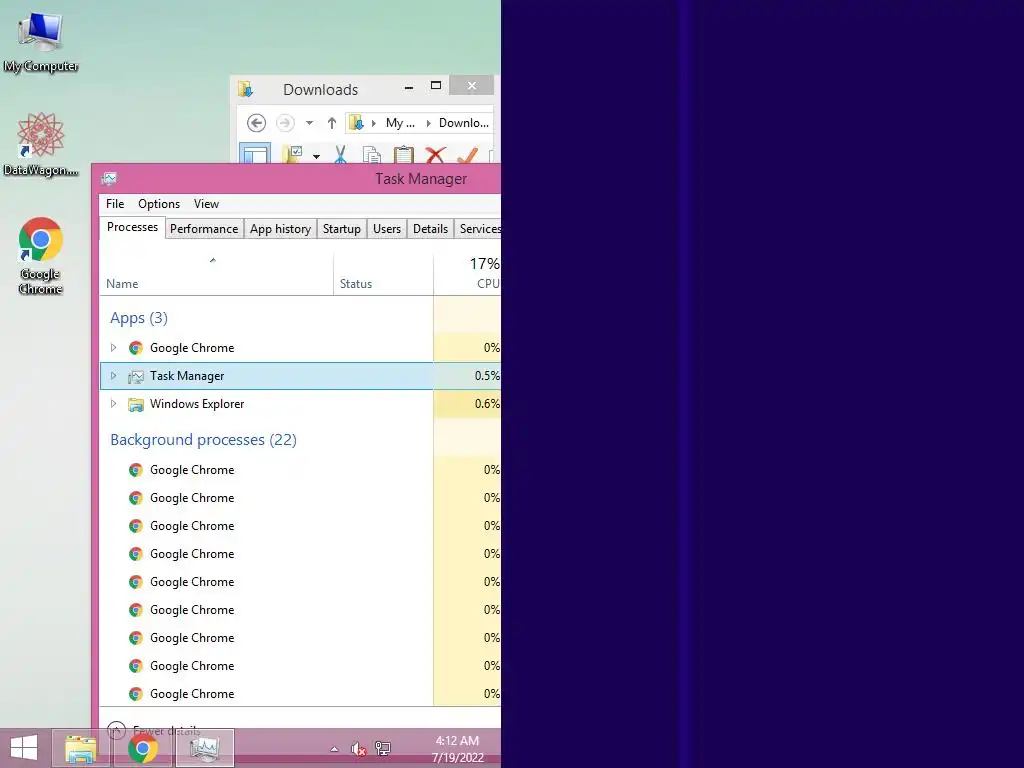This screenshot has width=1024, height=768.
Task: Click Task Manager title bar icon
Action: coord(109,179)
